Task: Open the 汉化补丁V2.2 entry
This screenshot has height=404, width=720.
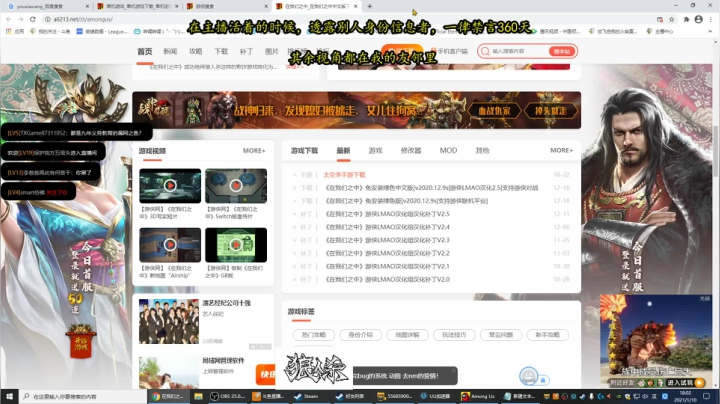Action: pos(387,253)
